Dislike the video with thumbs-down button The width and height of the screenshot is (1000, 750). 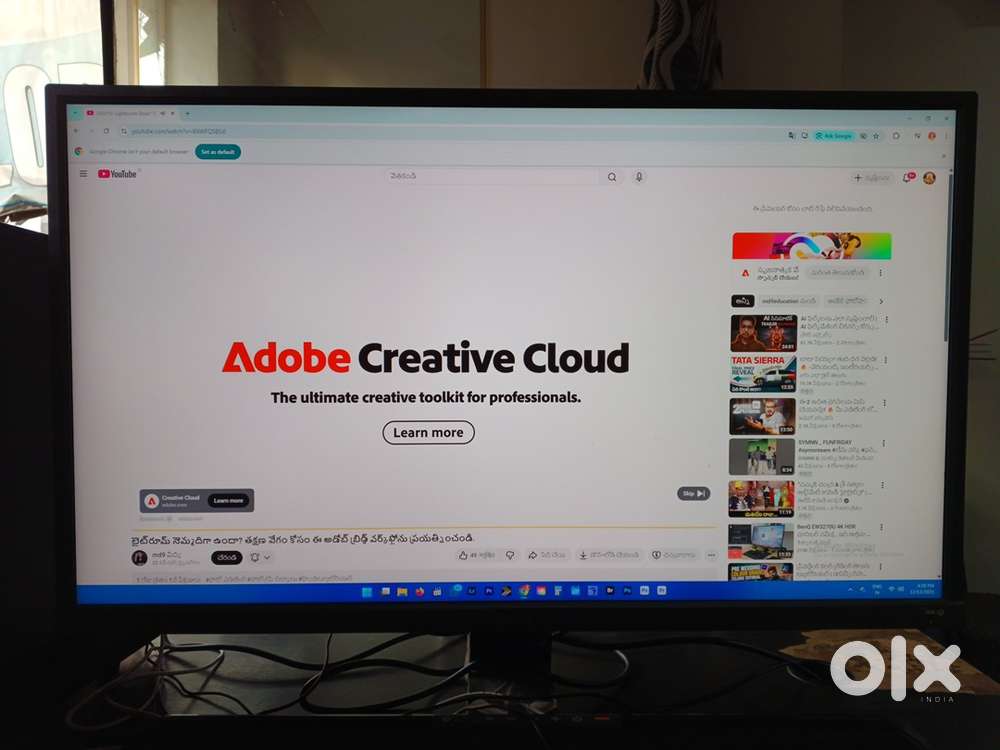click(x=509, y=555)
